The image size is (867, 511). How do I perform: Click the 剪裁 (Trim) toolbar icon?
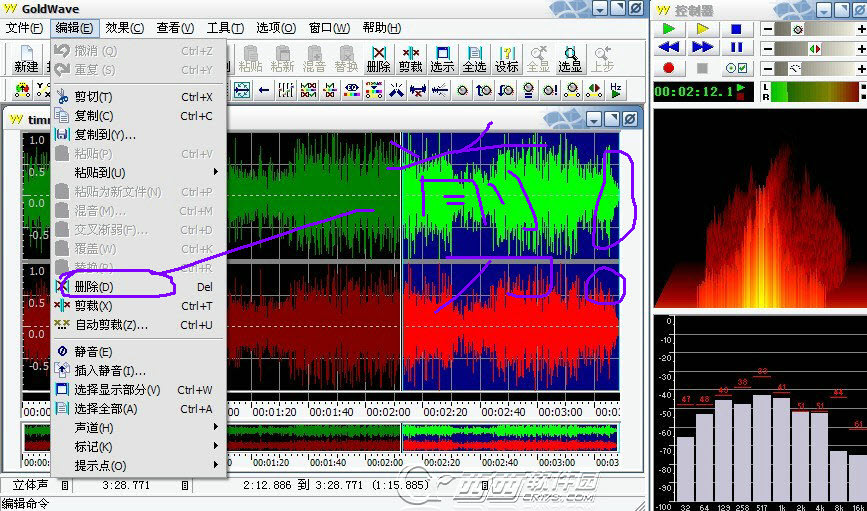(x=410, y=58)
